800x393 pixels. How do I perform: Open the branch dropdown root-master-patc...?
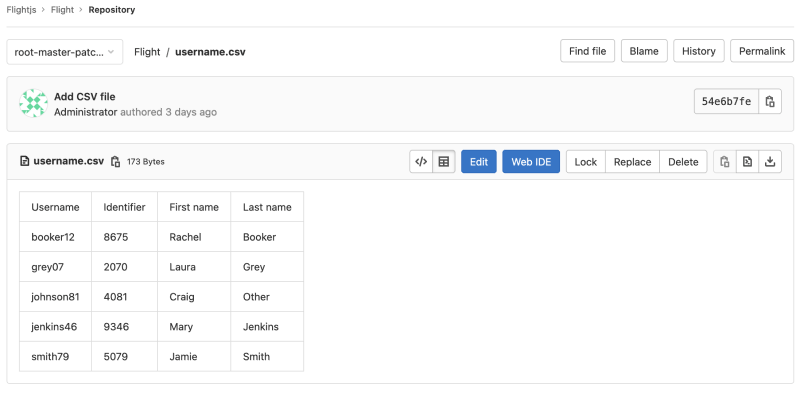pyautogui.click(x=65, y=52)
